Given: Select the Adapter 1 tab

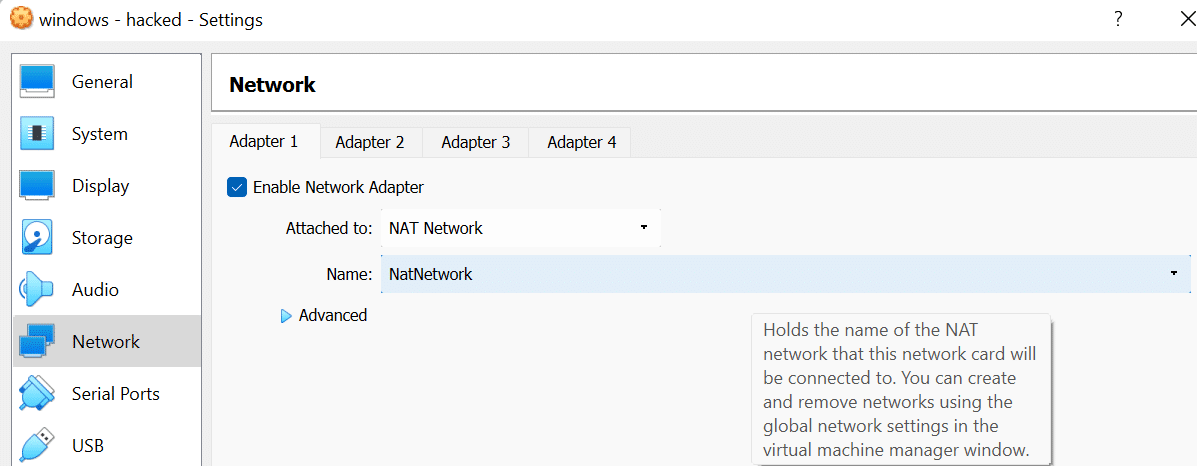Looking at the screenshot, I should point(264,141).
